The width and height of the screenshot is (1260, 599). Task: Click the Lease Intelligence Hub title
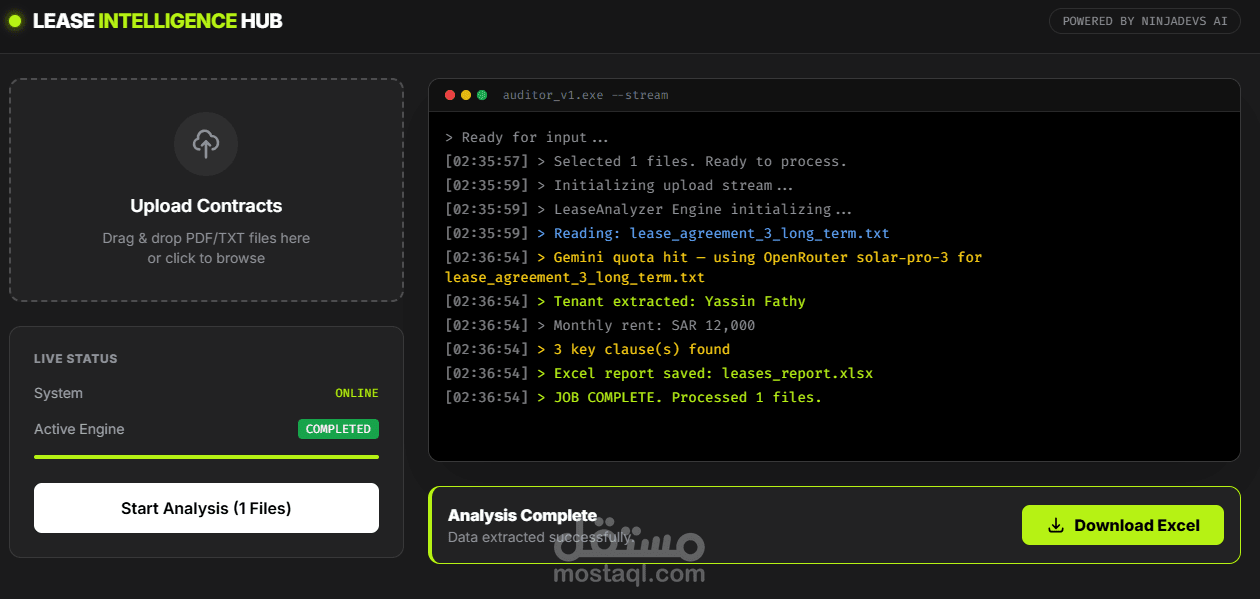click(158, 21)
